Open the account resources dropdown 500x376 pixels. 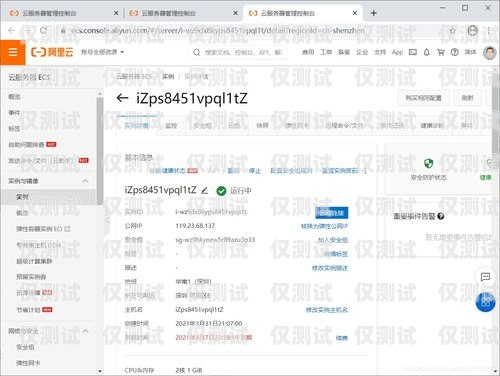coord(102,52)
